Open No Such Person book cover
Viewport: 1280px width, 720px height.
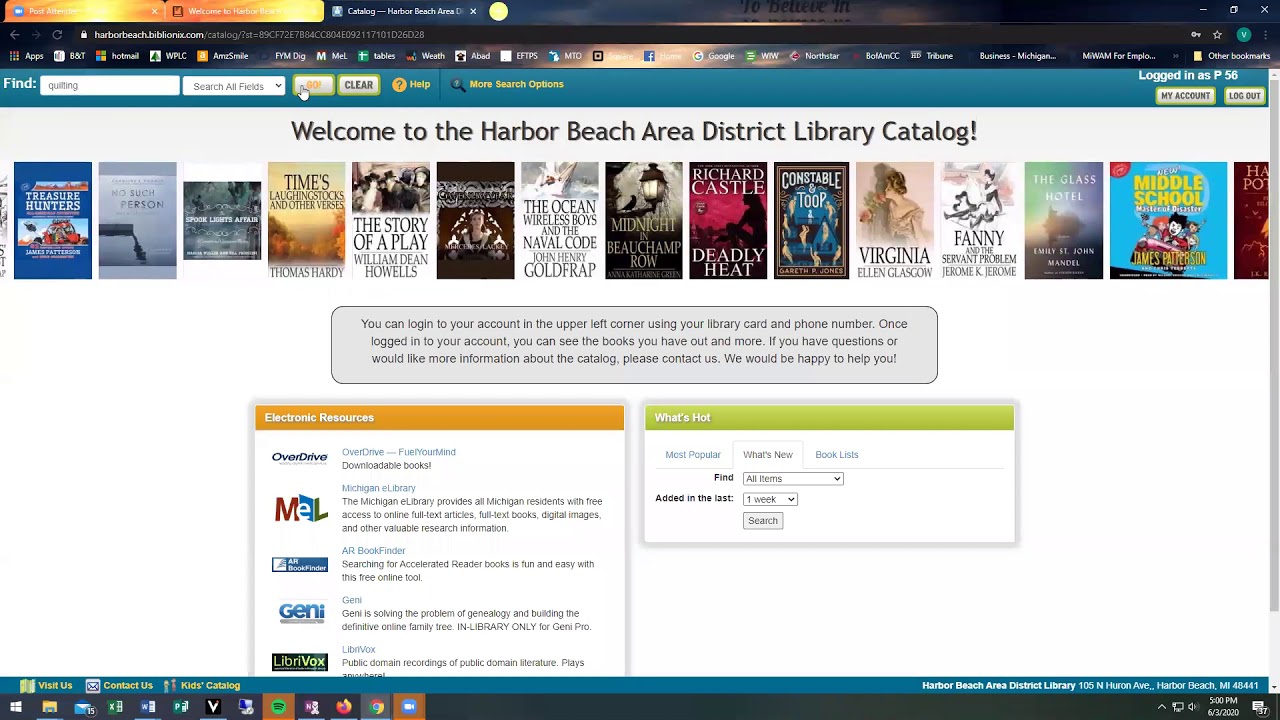coord(137,220)
